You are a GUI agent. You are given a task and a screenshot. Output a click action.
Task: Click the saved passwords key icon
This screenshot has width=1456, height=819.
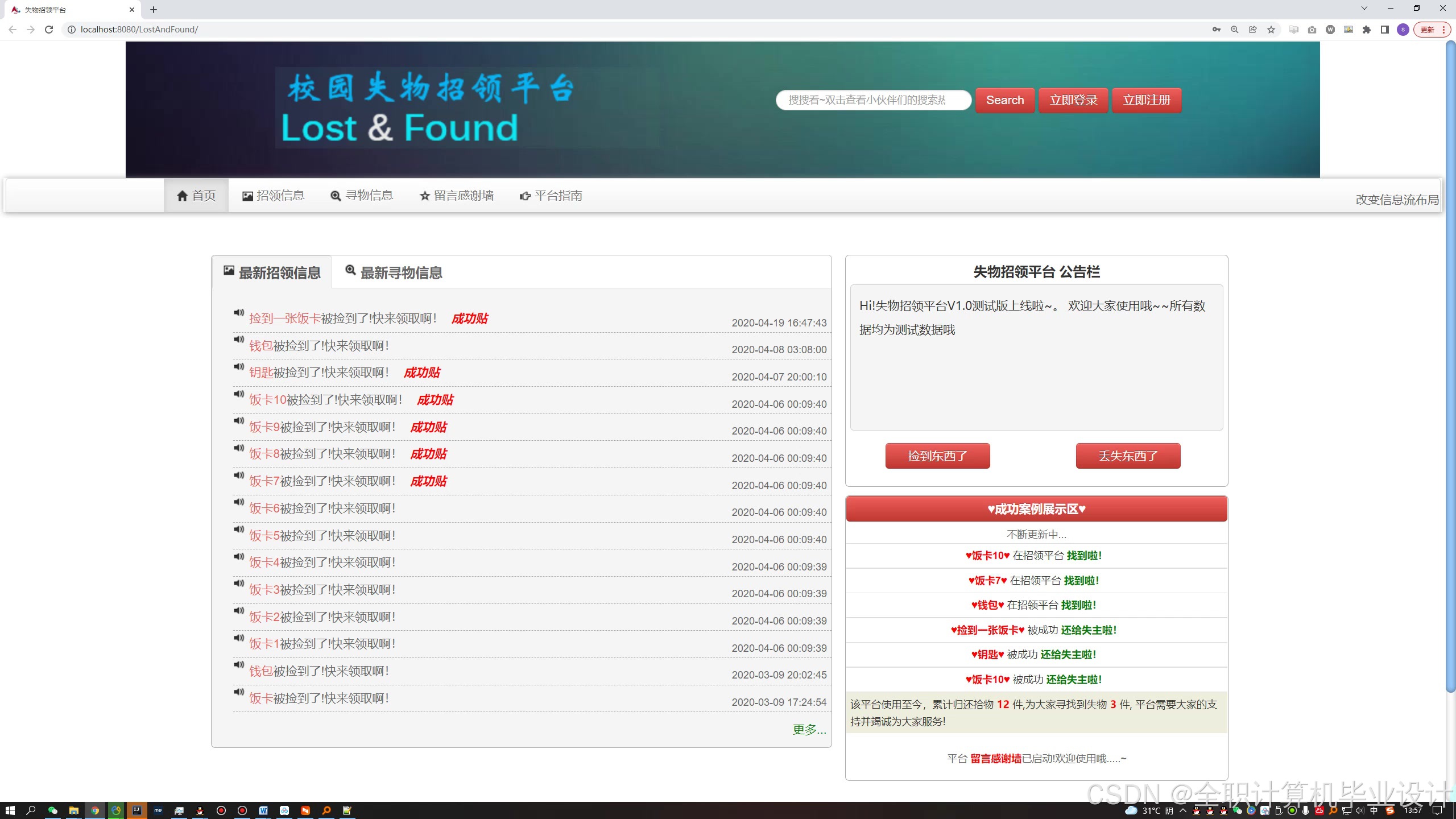[1217, 30]
